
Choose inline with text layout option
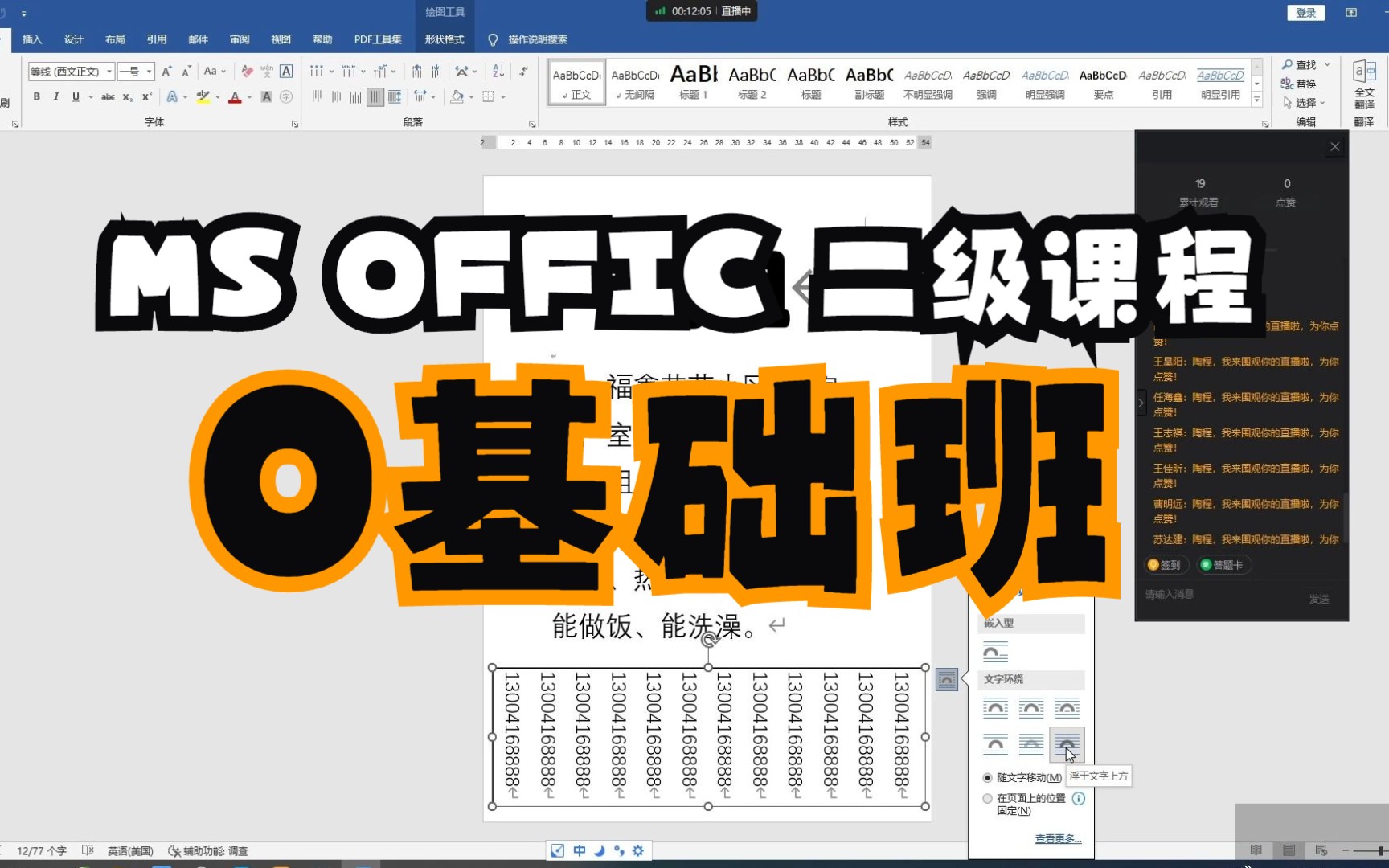pos(995,653)
